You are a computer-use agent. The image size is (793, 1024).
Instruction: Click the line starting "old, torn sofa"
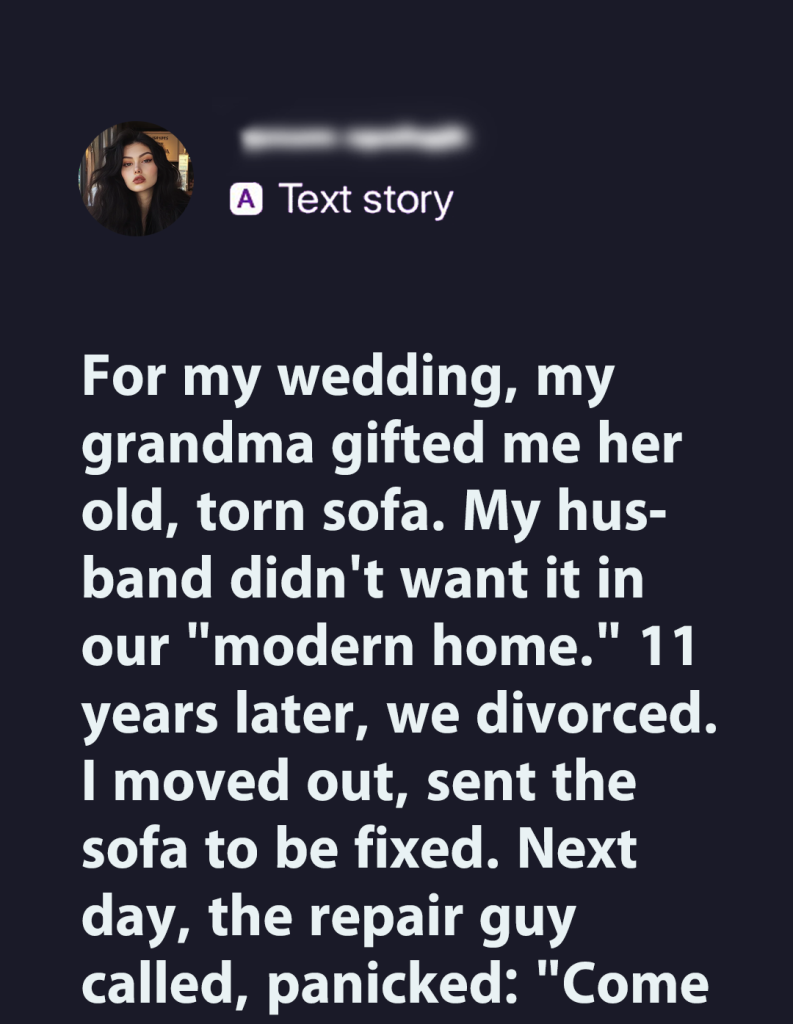pyautogui.click(x=375, y=514)
